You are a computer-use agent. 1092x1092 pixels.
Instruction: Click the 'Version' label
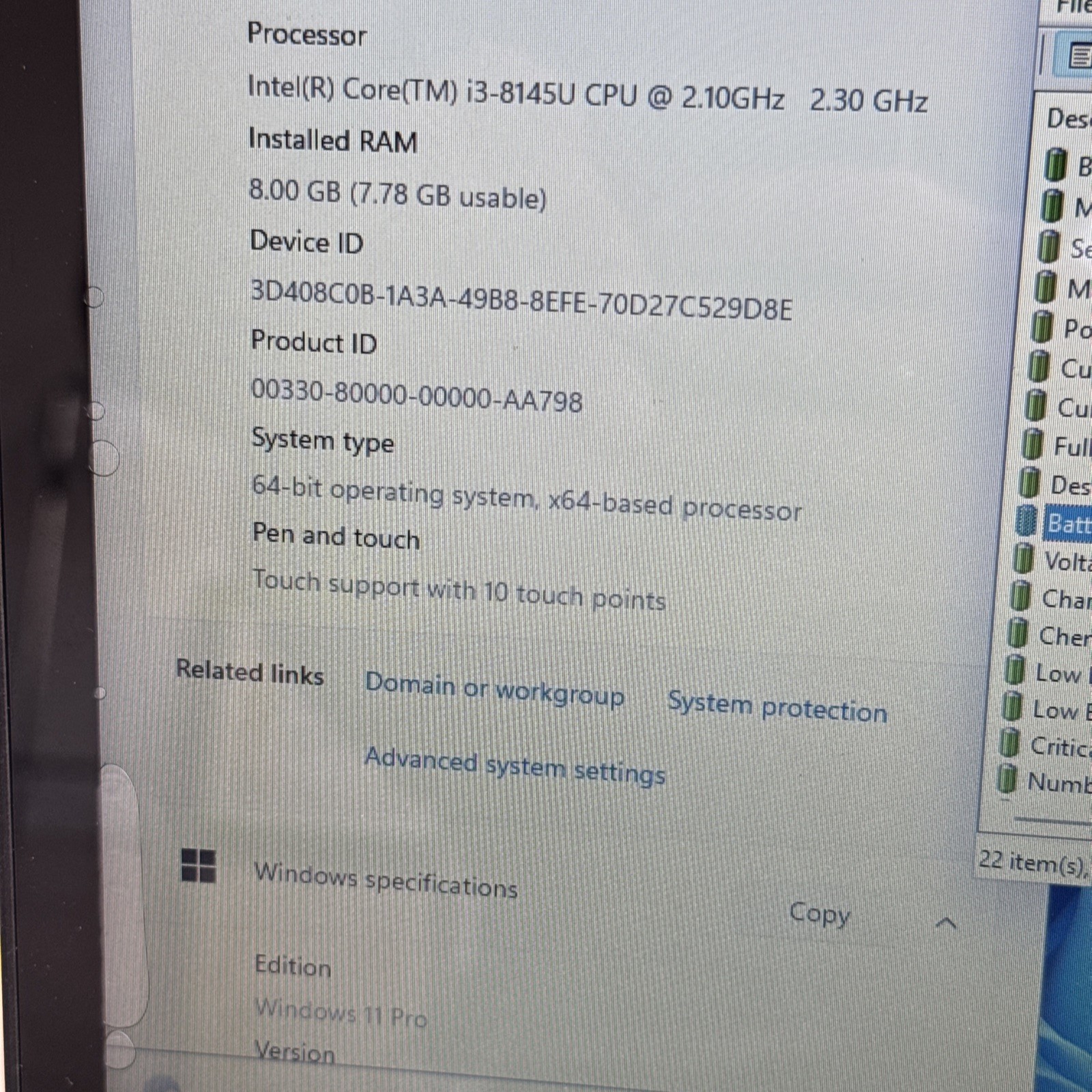point(295,1052)
